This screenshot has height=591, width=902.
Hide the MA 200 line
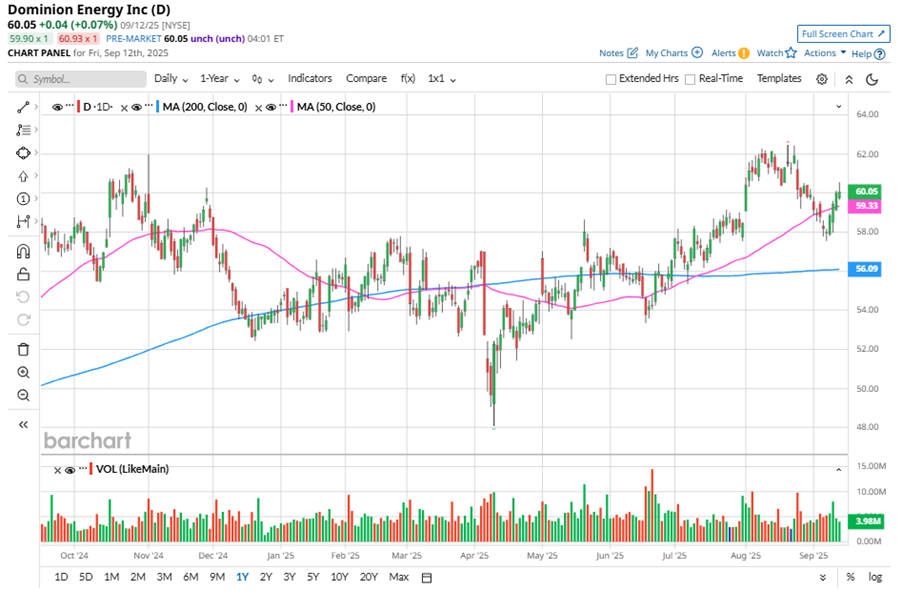[x=136, y=108]
